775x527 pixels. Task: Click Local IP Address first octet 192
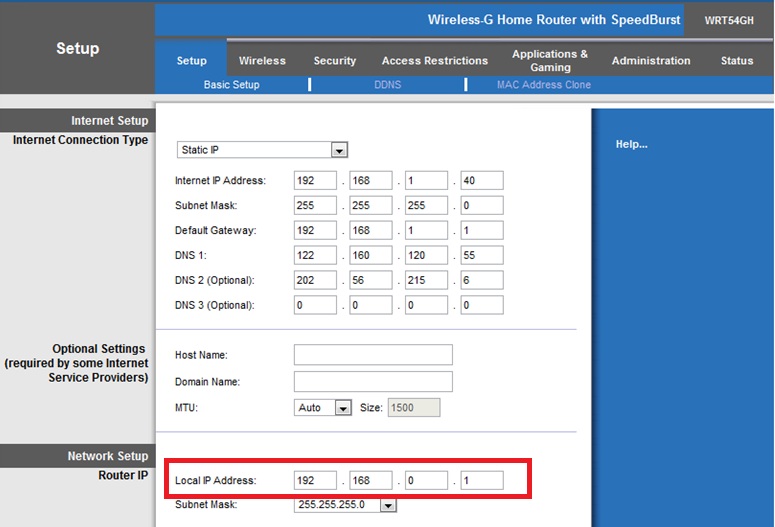click(x=315, y=481)
